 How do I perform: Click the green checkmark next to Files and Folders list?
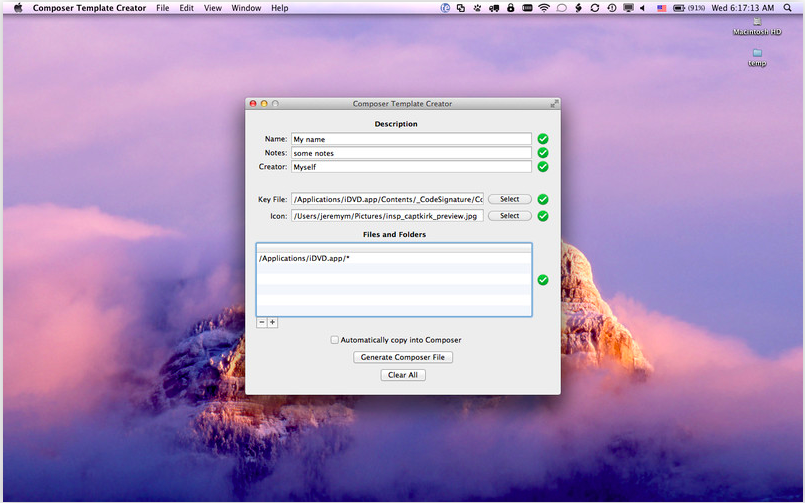(543, 280)
